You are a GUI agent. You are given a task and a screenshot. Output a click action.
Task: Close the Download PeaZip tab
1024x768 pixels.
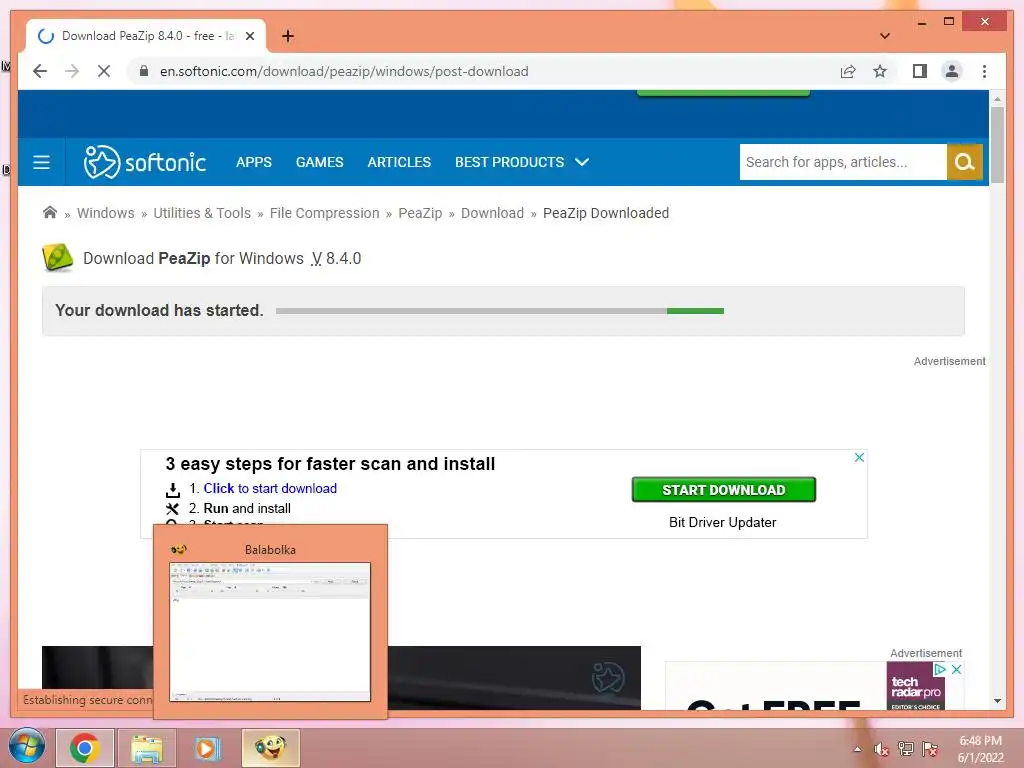(x=249, y=36)
